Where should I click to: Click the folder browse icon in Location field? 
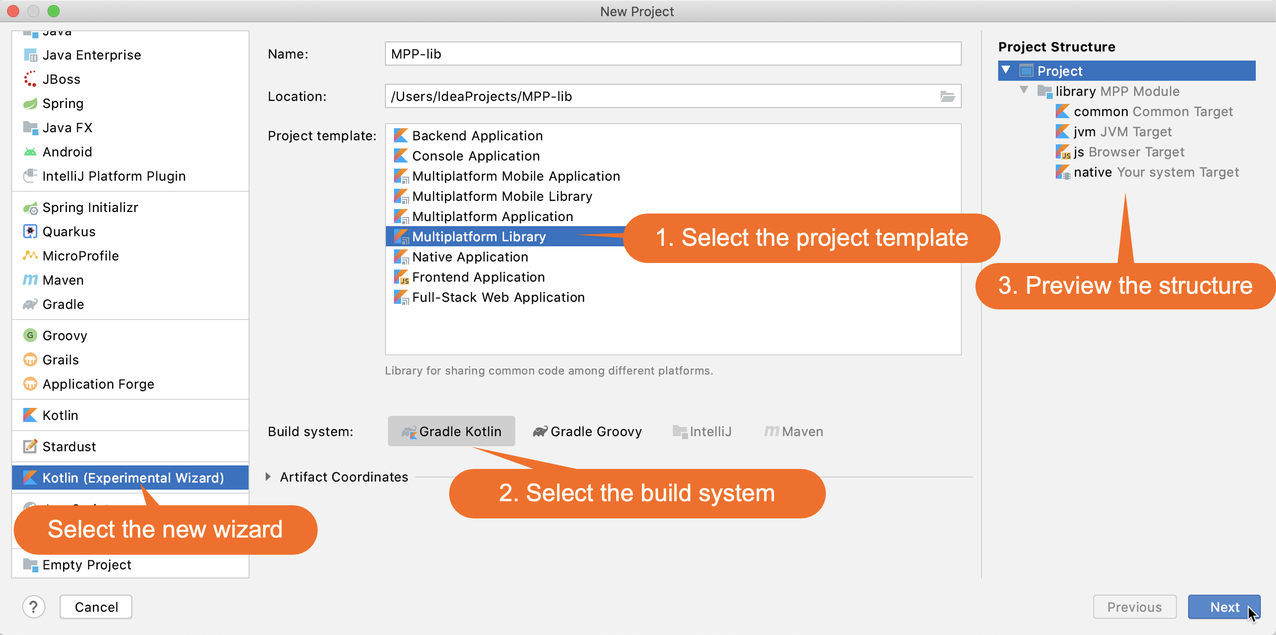(947, 97)
